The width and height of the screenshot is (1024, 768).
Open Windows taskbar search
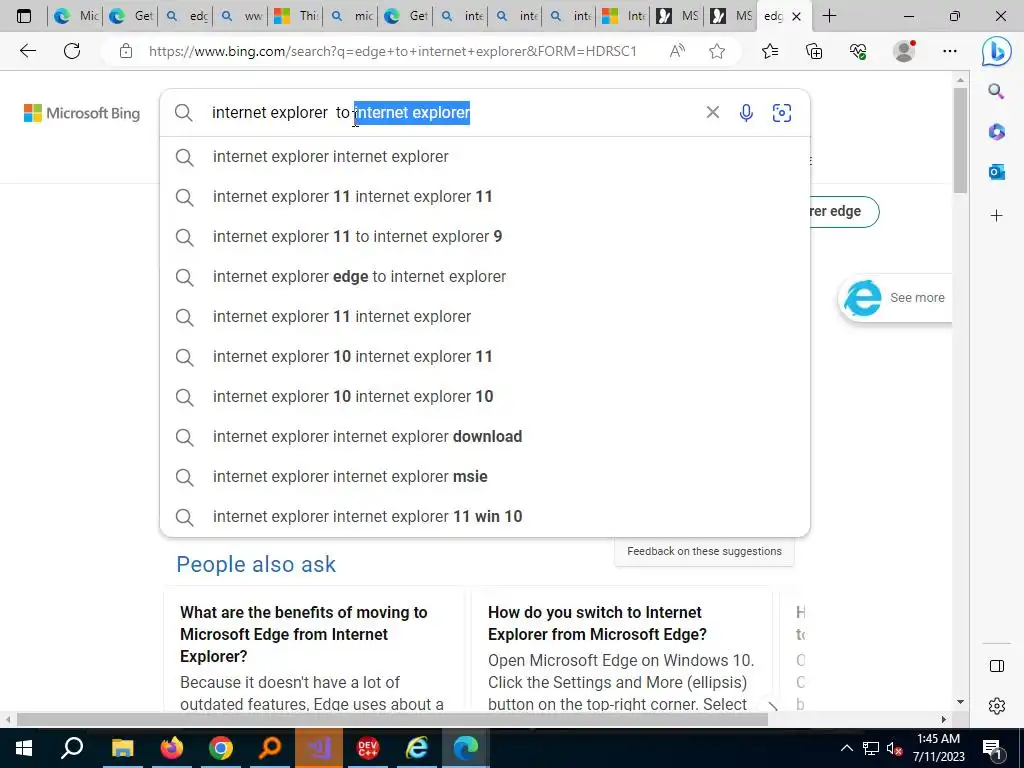tap(72, 748)
